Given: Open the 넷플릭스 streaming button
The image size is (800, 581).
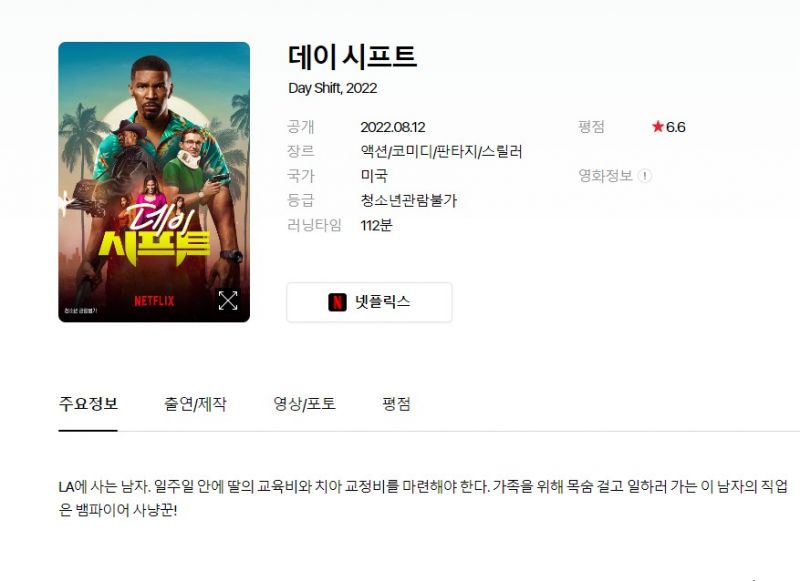Looking at the screenshot, I should tap(369, 302).
